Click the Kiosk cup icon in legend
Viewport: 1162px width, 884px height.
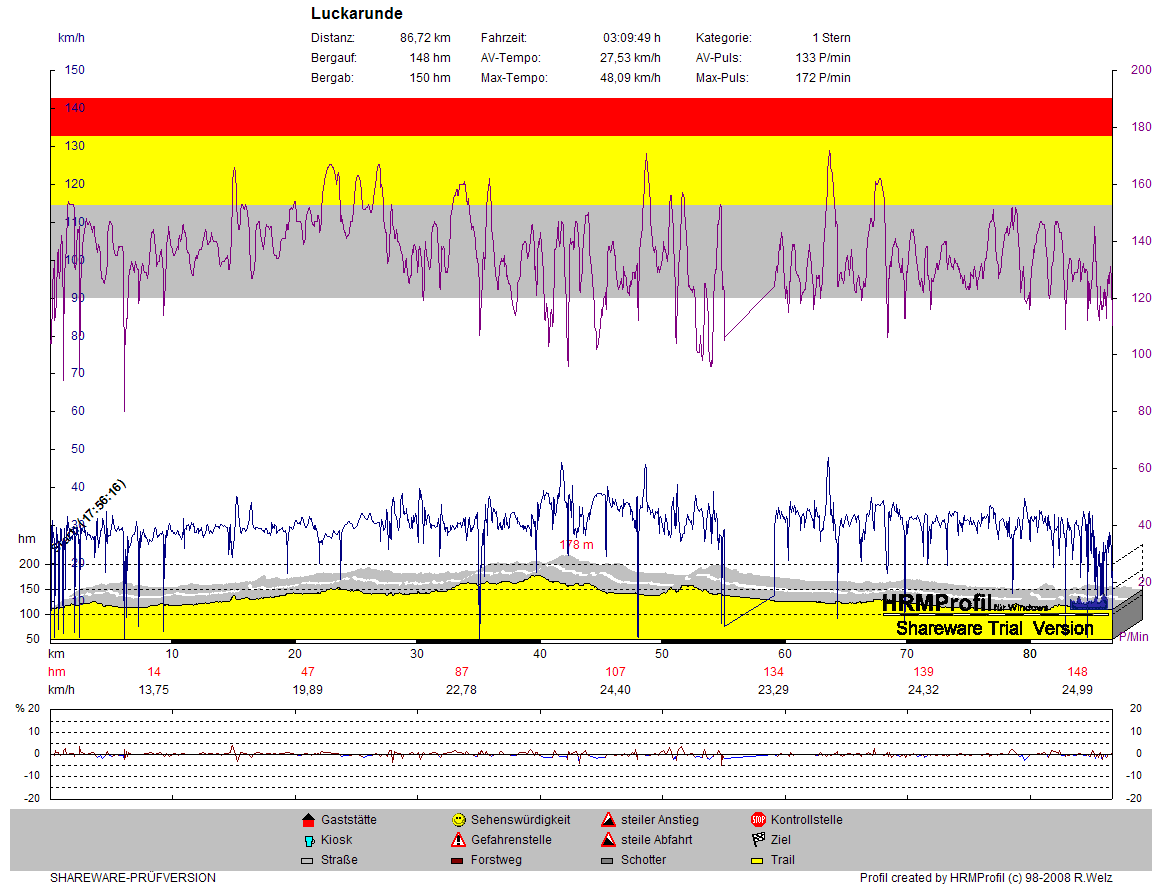coord(308,840)
